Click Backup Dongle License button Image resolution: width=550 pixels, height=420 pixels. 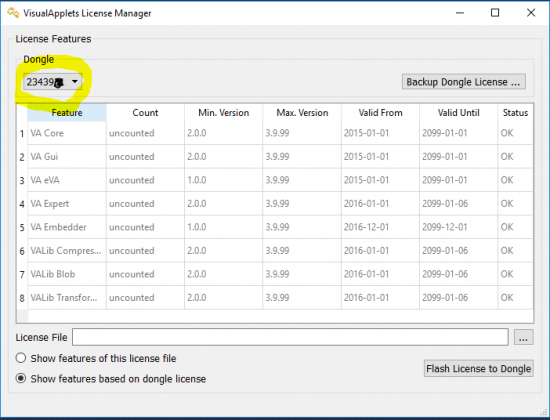[x=463, y=82]
